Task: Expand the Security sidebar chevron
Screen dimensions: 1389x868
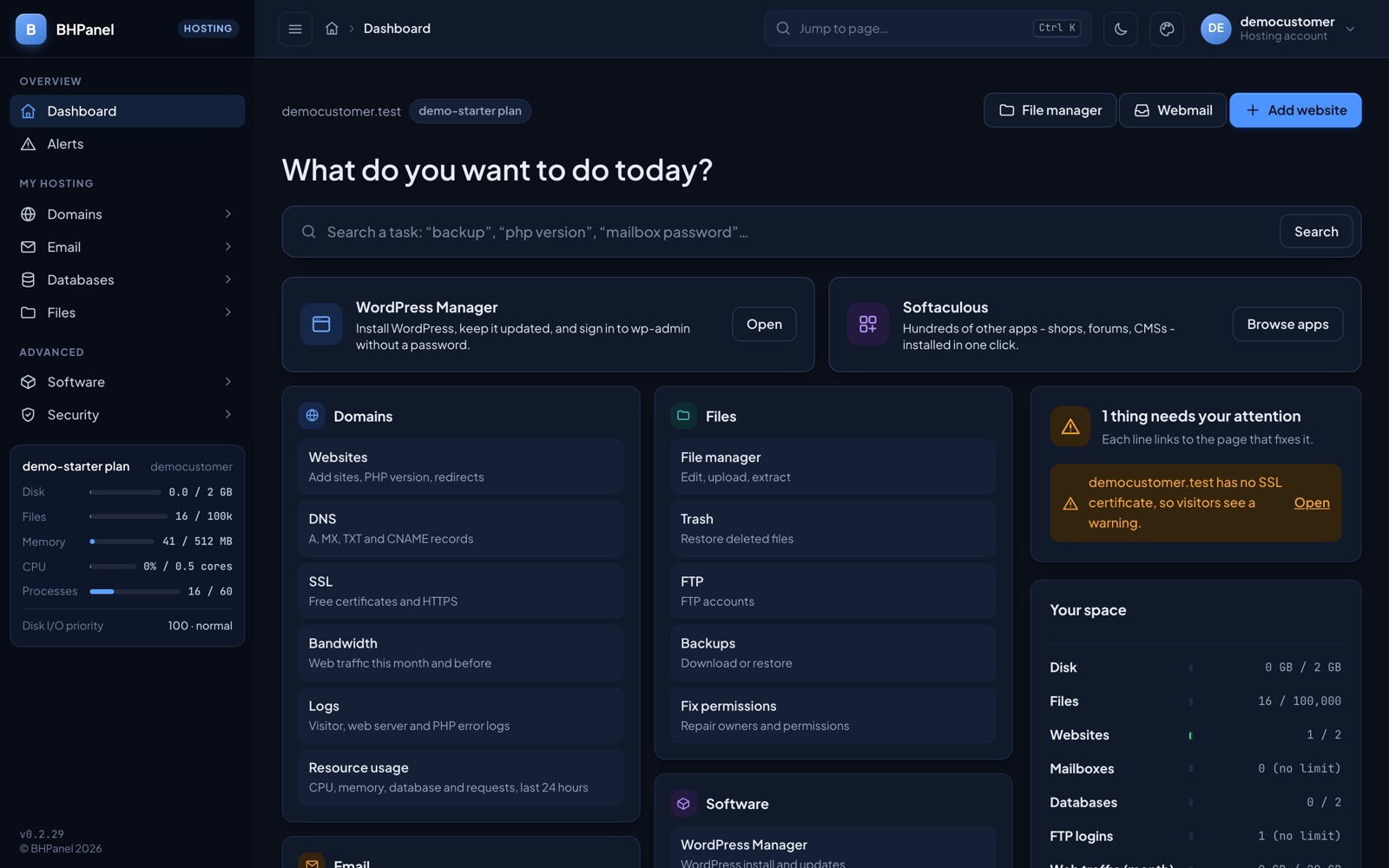Action: [x=228, y=415]
